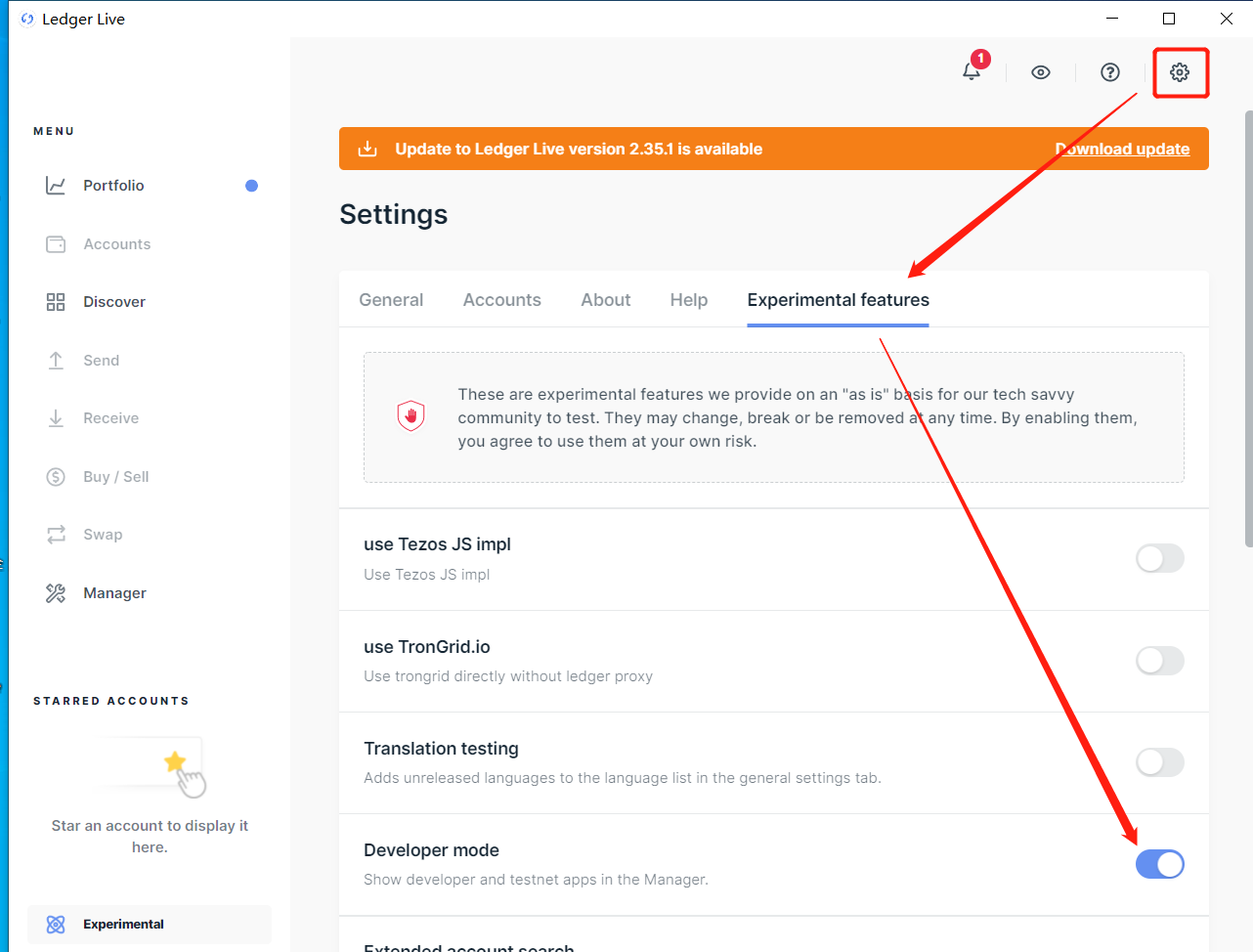Viewport: 1253px width, 952px height.
Task: Click the 'Translation testing' title
Action: tap(441, 749)
